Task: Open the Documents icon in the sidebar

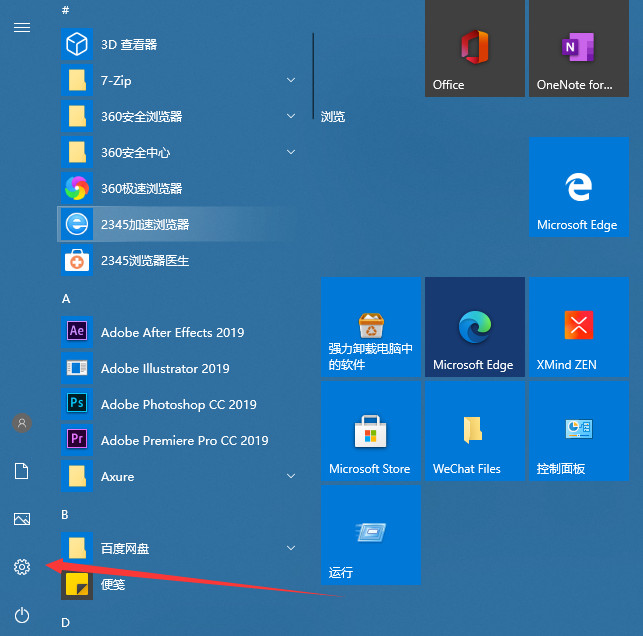Action: pyautogui.click(x=22, y=471)
